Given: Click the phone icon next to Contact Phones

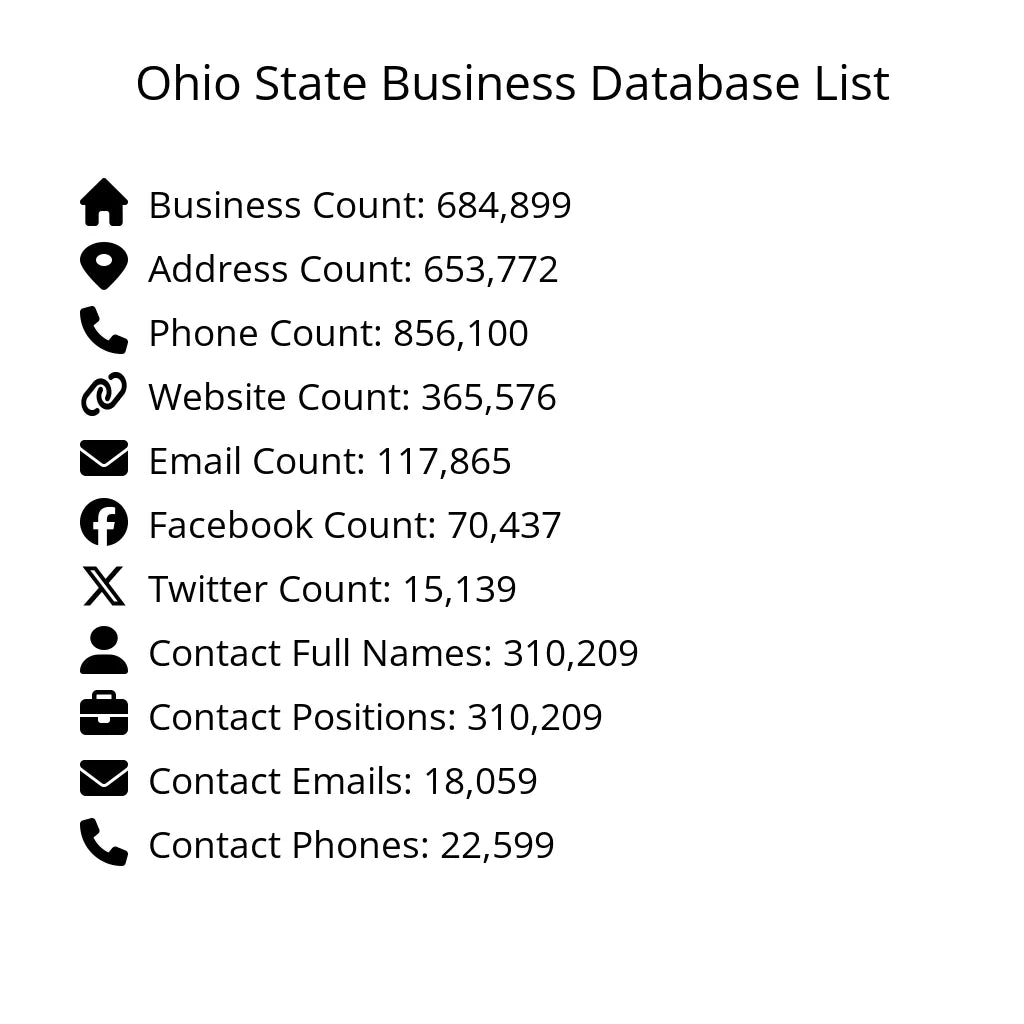Looking at the screenshot, I should [104, 843].
